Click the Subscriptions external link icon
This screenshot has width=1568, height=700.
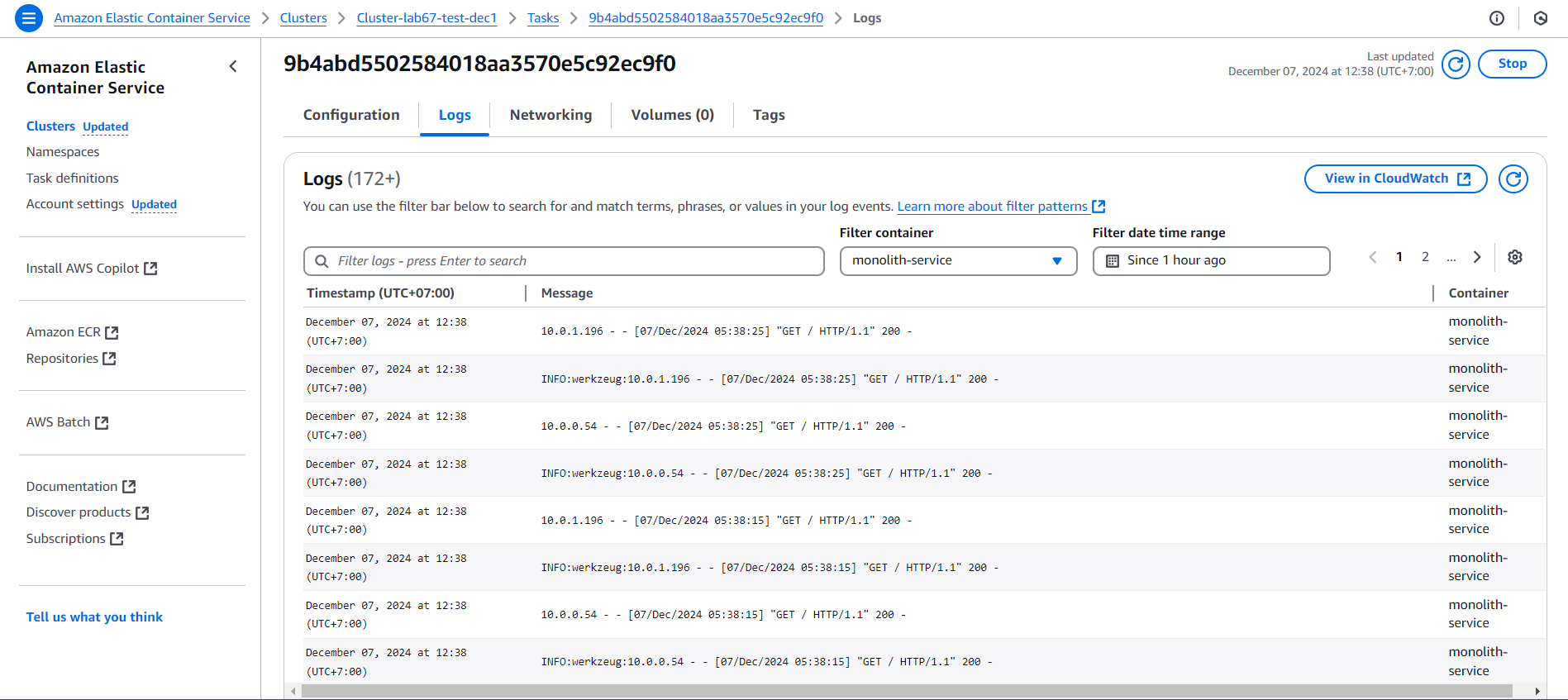click(117, 539)
